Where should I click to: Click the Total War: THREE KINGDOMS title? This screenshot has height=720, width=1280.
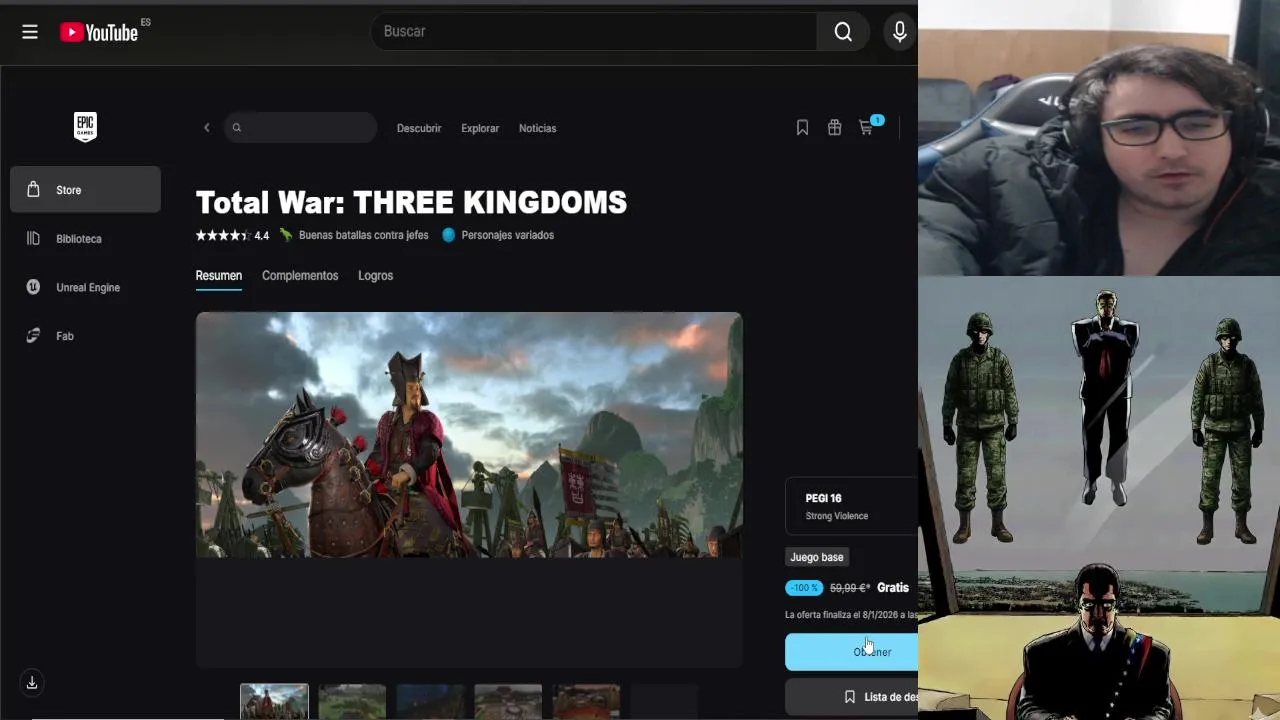(411, 203)
